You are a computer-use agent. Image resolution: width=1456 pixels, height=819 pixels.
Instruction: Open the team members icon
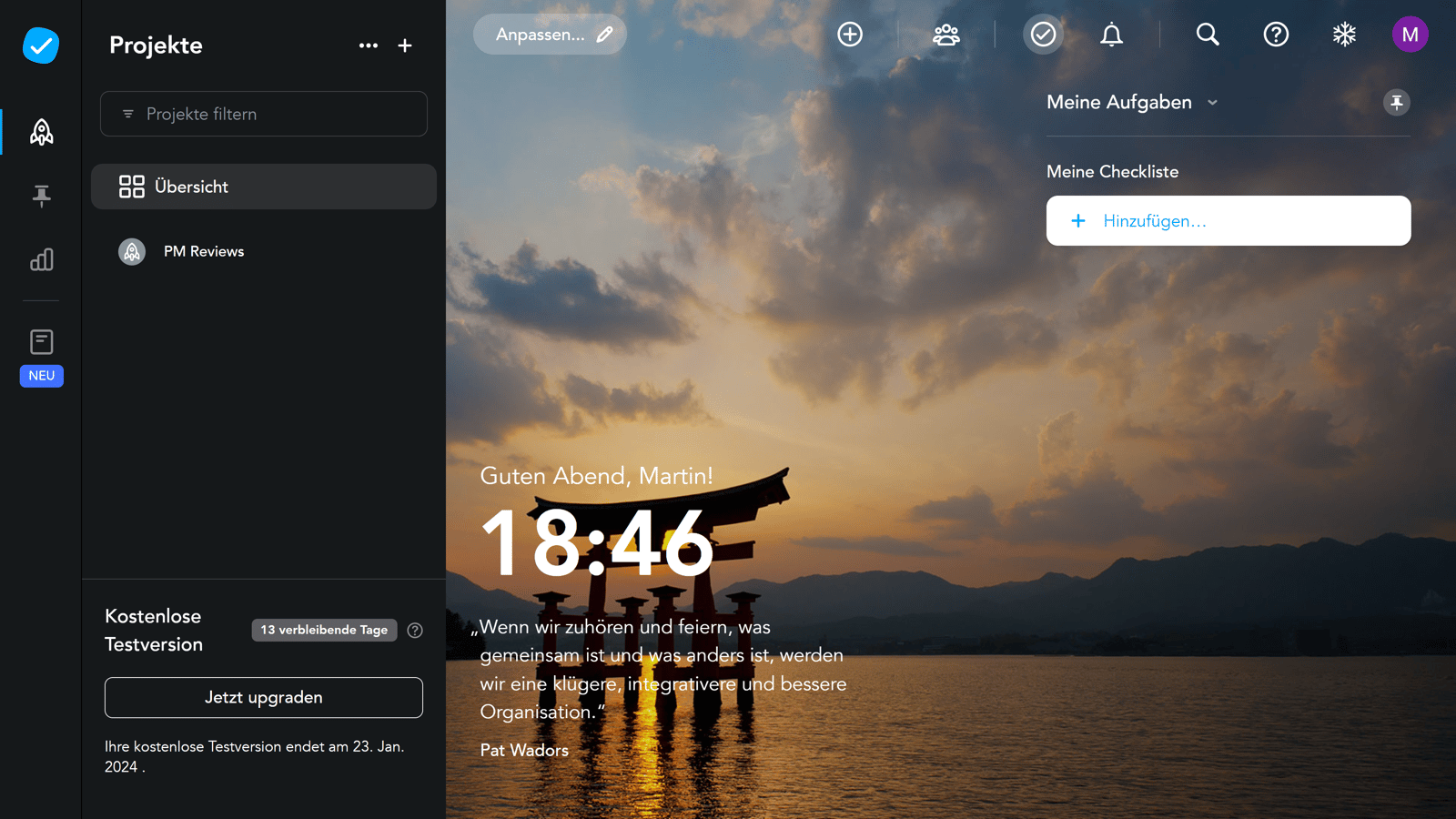point(945,35)
